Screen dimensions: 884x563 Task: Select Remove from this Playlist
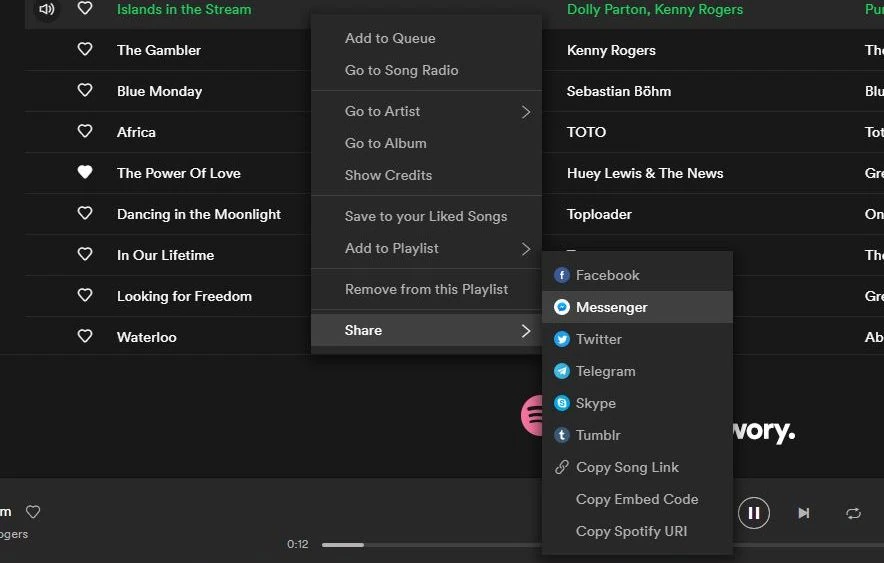tap(426, 289)
